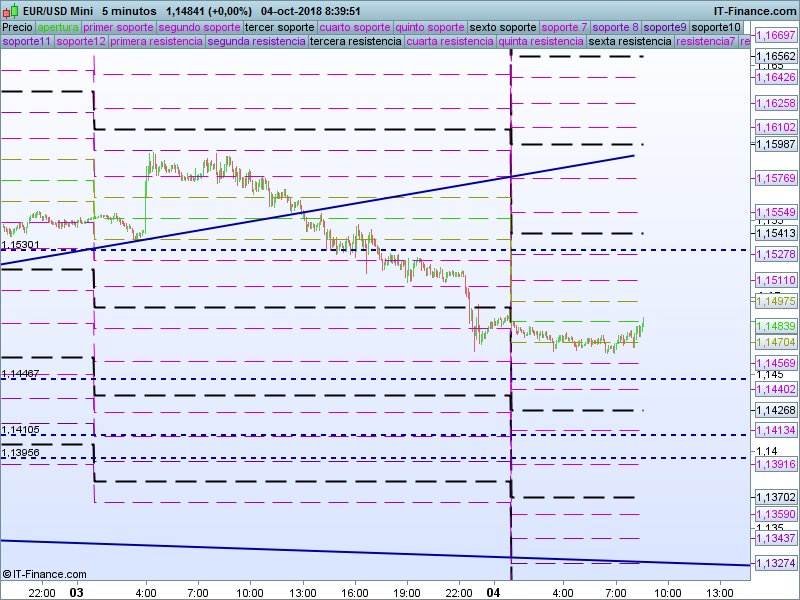Viewport: 800px width, 600px height.
Task: Select the tercer soporte legend label
Action: (x=280, y=27)
